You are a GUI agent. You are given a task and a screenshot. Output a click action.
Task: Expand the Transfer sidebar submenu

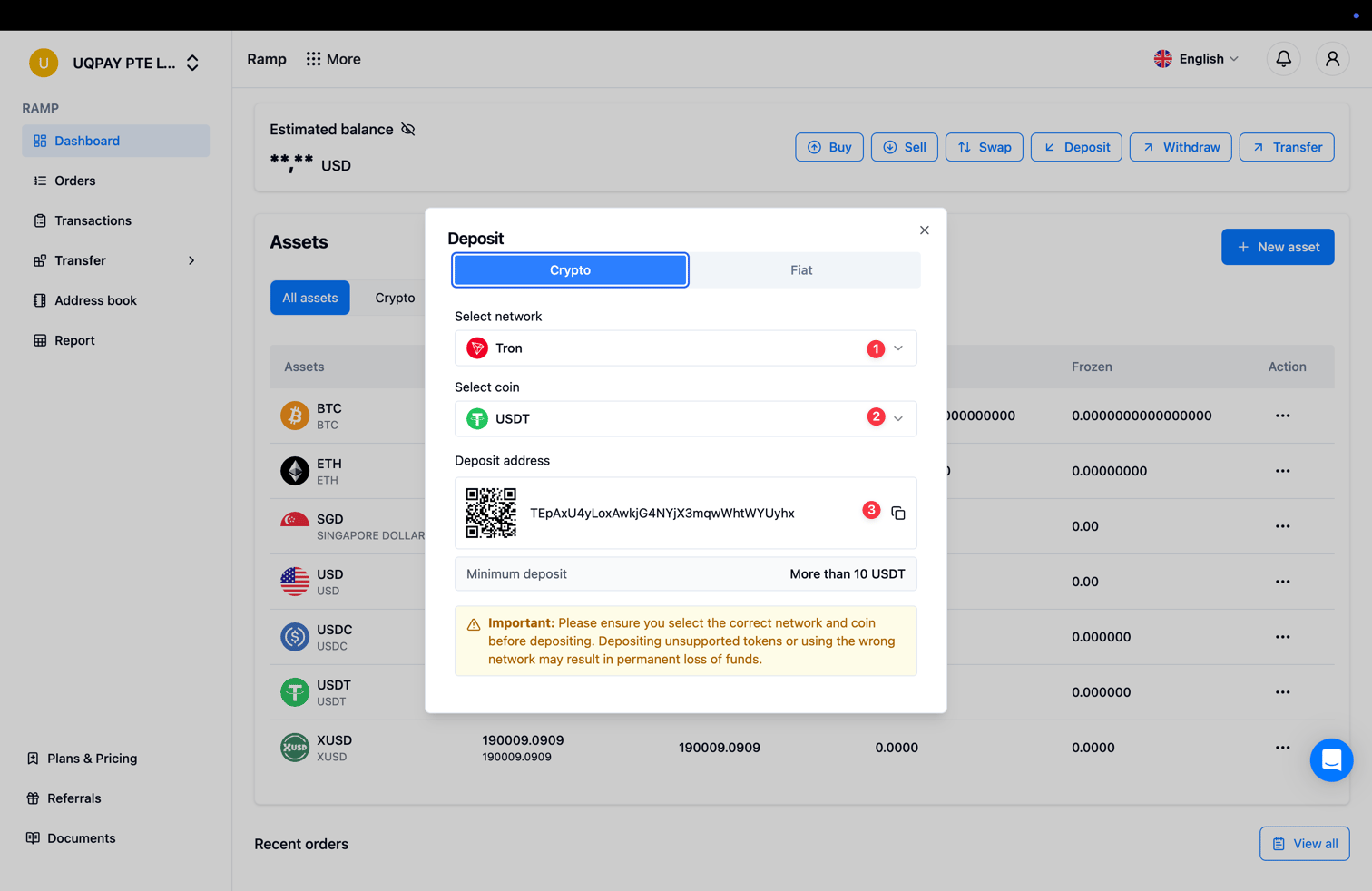click(191, 260)
